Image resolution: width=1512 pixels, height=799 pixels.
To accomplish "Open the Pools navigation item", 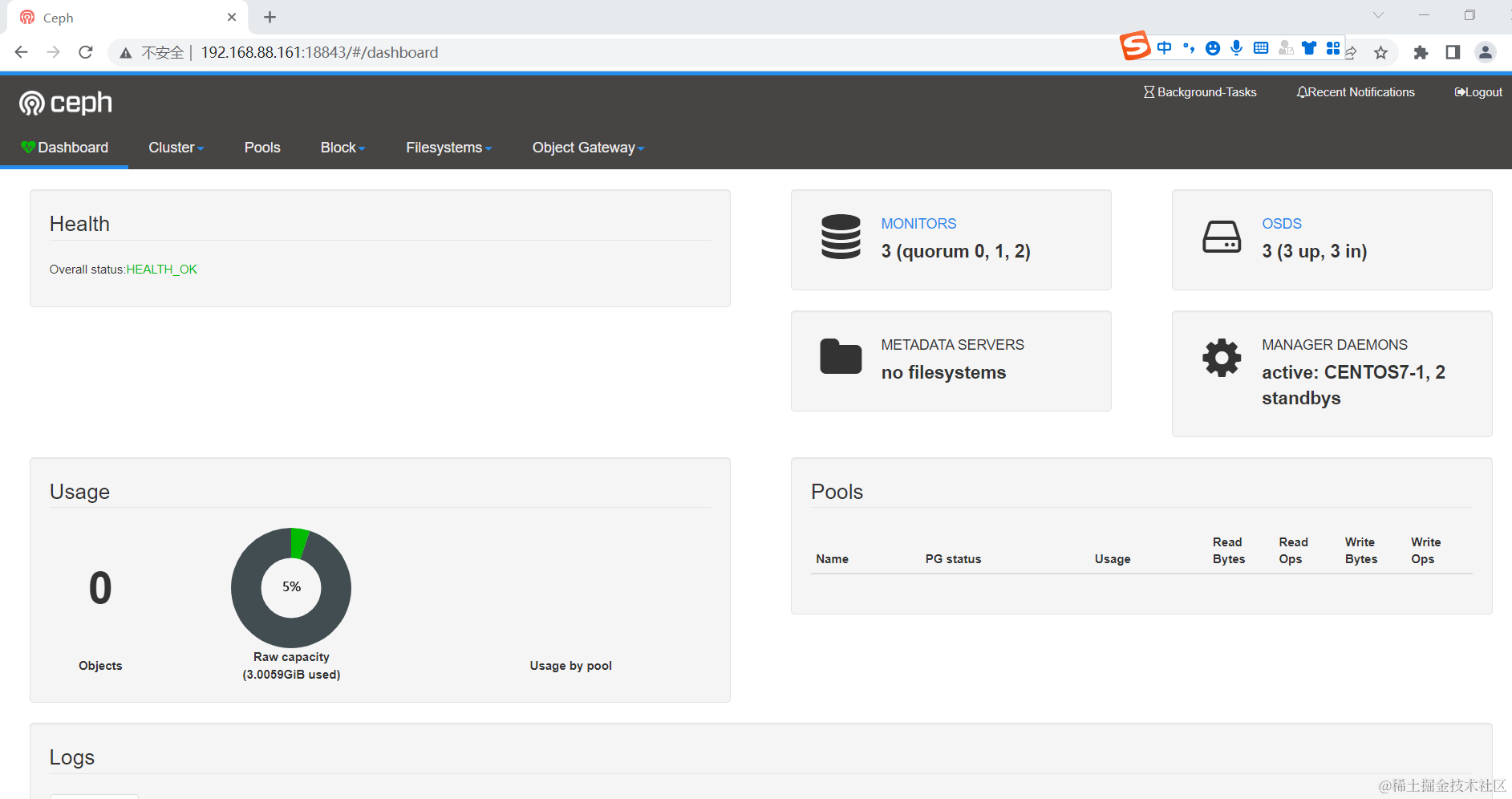I will tap(262, 148).
